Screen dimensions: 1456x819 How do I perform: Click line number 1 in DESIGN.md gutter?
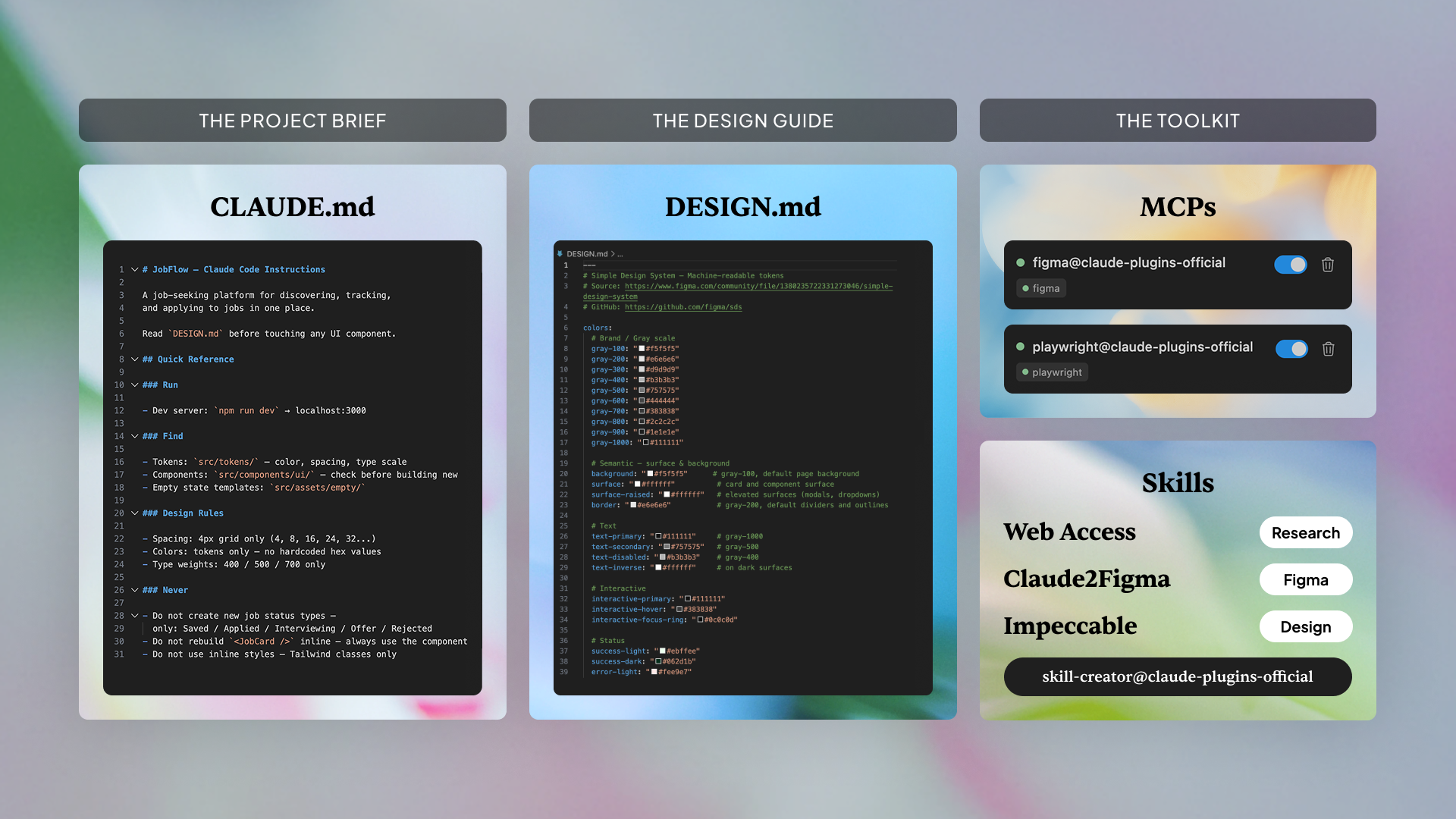(x=565, y=265)
